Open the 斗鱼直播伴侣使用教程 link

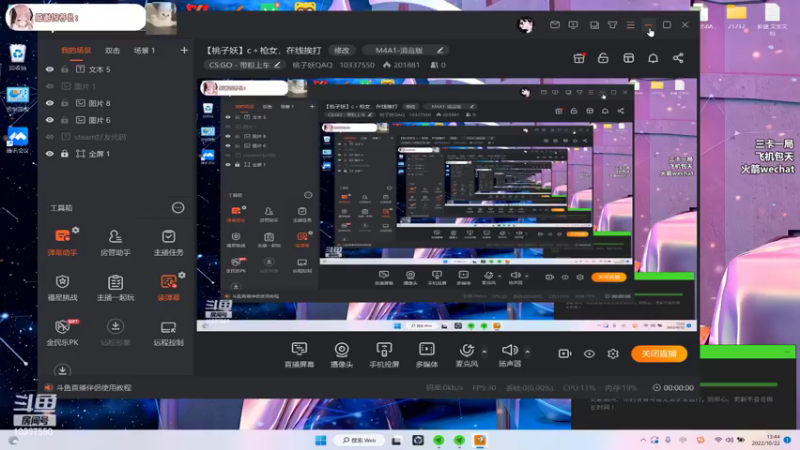coord(94,388)
